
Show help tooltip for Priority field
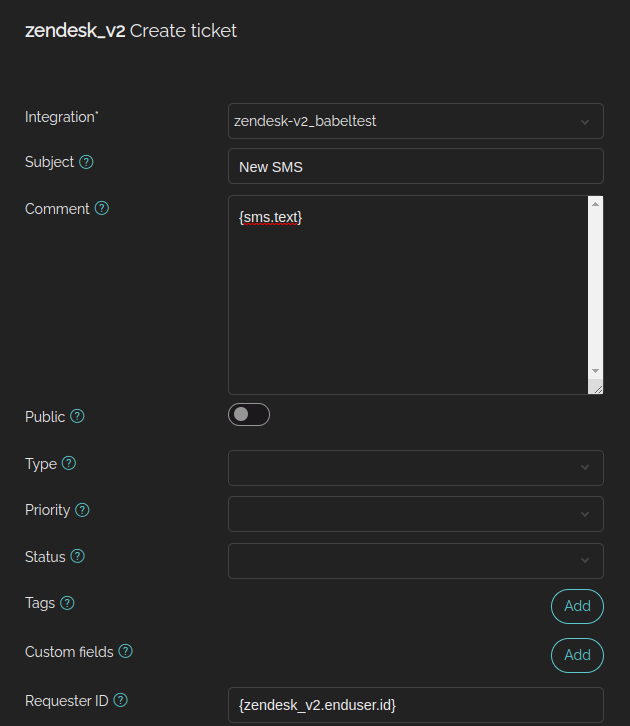[x=82, y=510]
